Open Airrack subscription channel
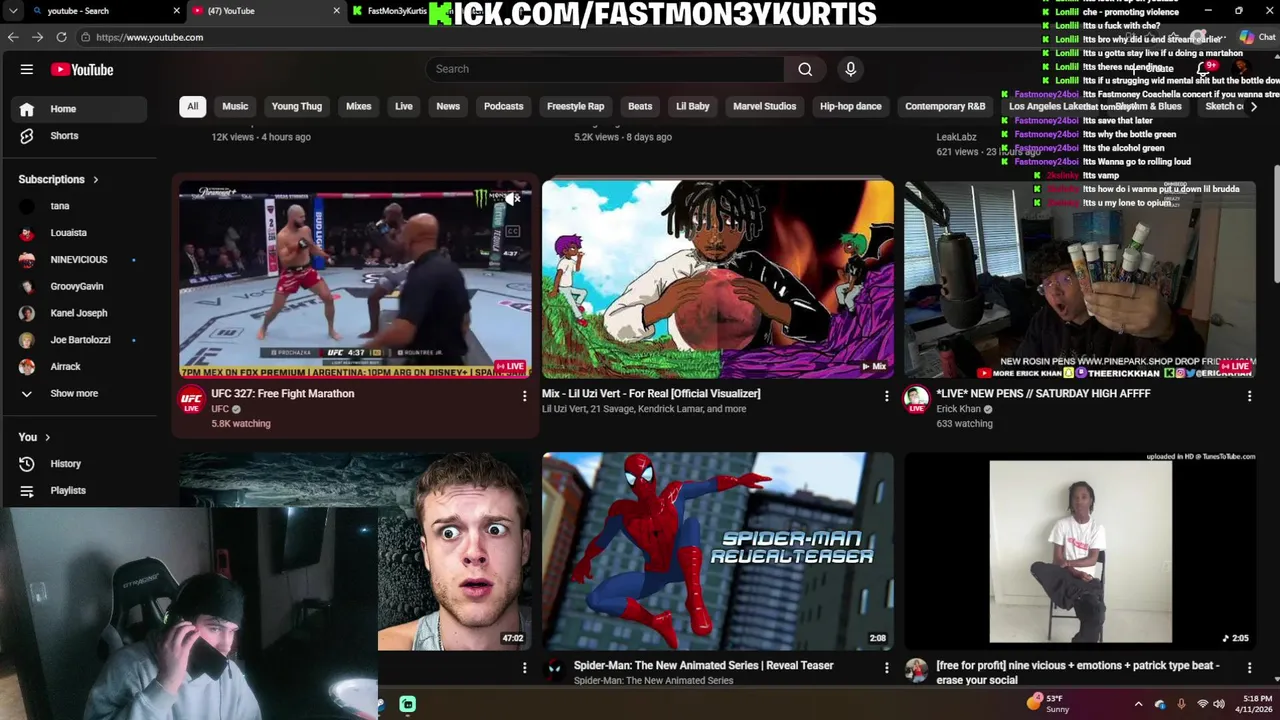The height and width of the screenshot is (720, 1280). click(x=78, y=367)
